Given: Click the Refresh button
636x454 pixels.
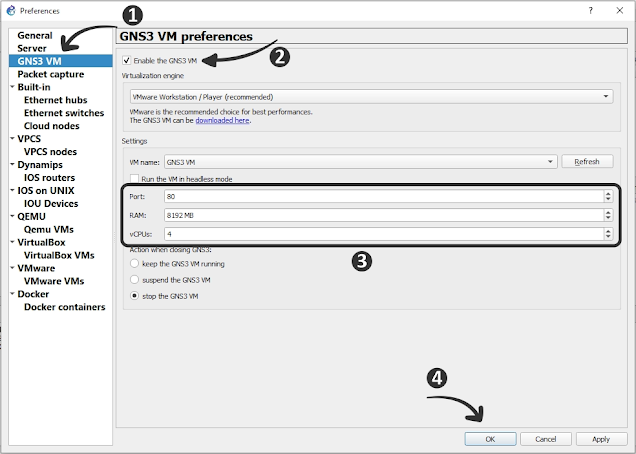Looking at the screenshot, I should (x=587, y=161).
